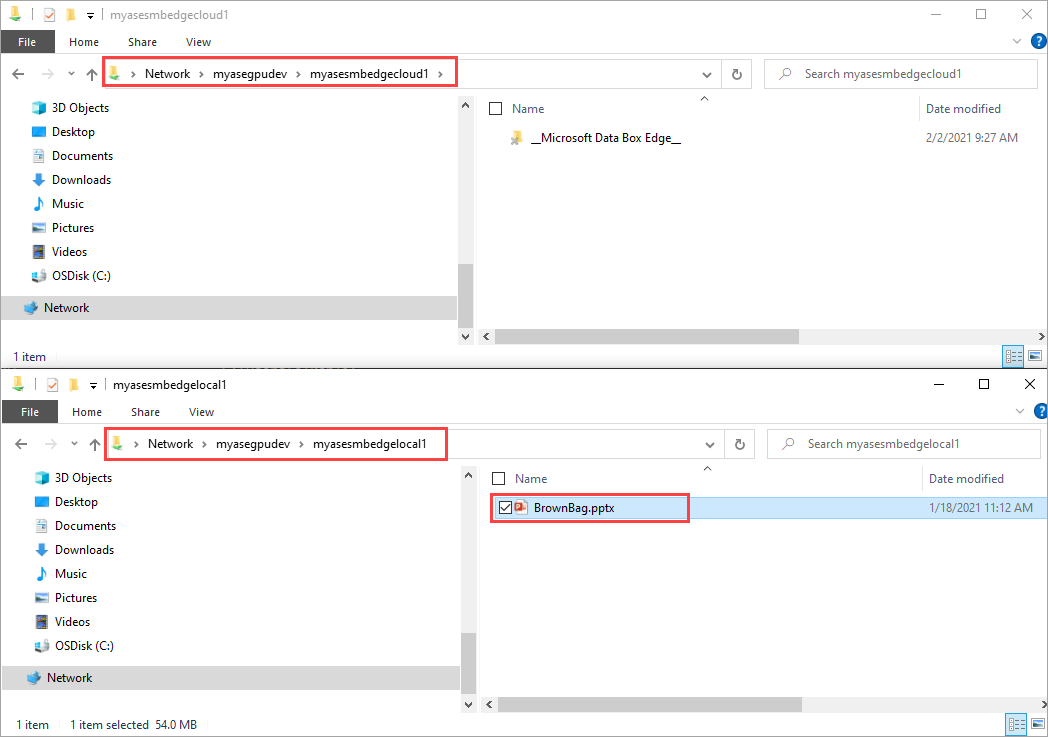Click the up one level arrow
Image resolution: width=1048 pixels, height=737 pixels.
tap(90, 73)
